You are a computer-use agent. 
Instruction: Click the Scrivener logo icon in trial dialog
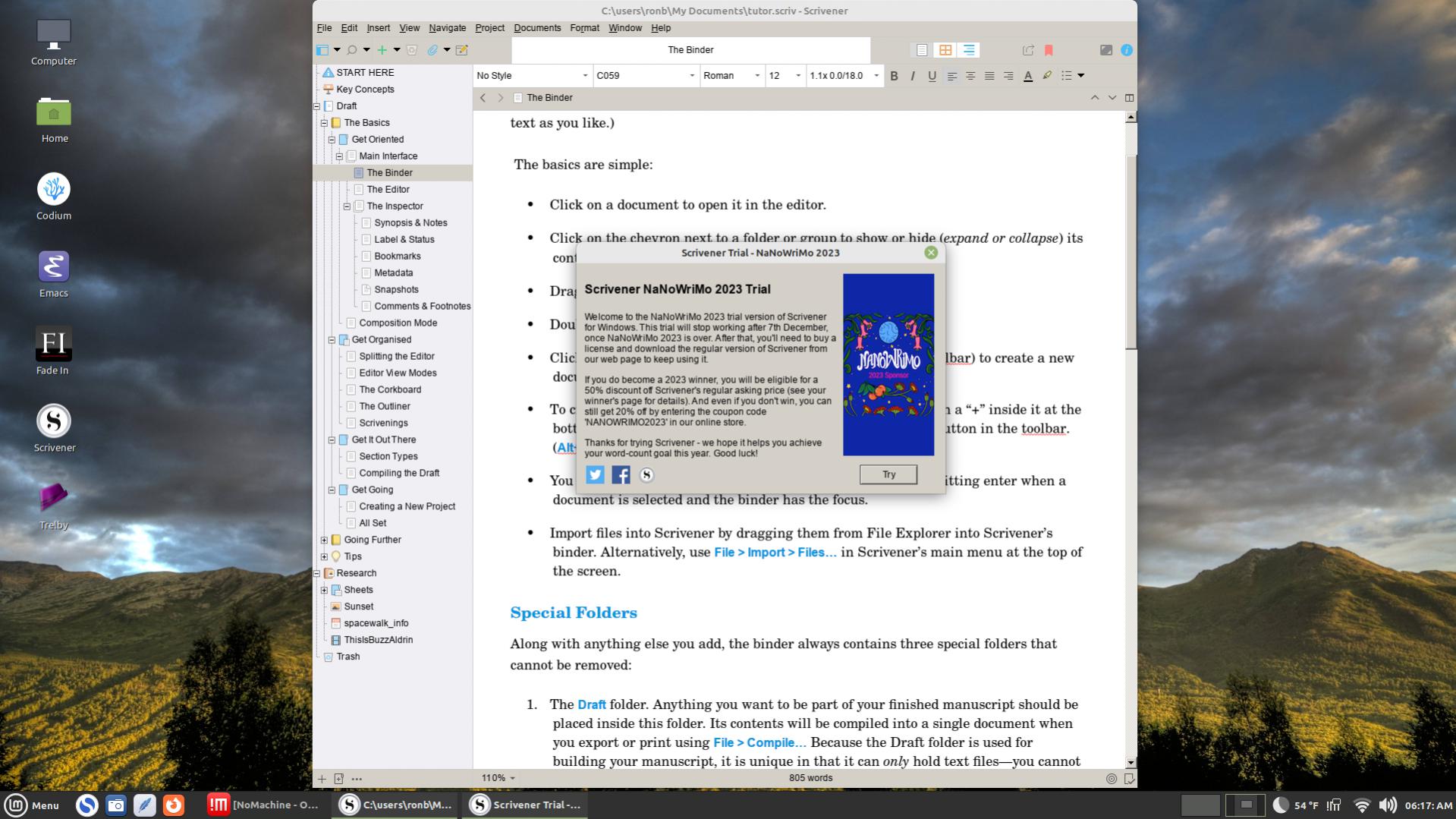point(646,475)
